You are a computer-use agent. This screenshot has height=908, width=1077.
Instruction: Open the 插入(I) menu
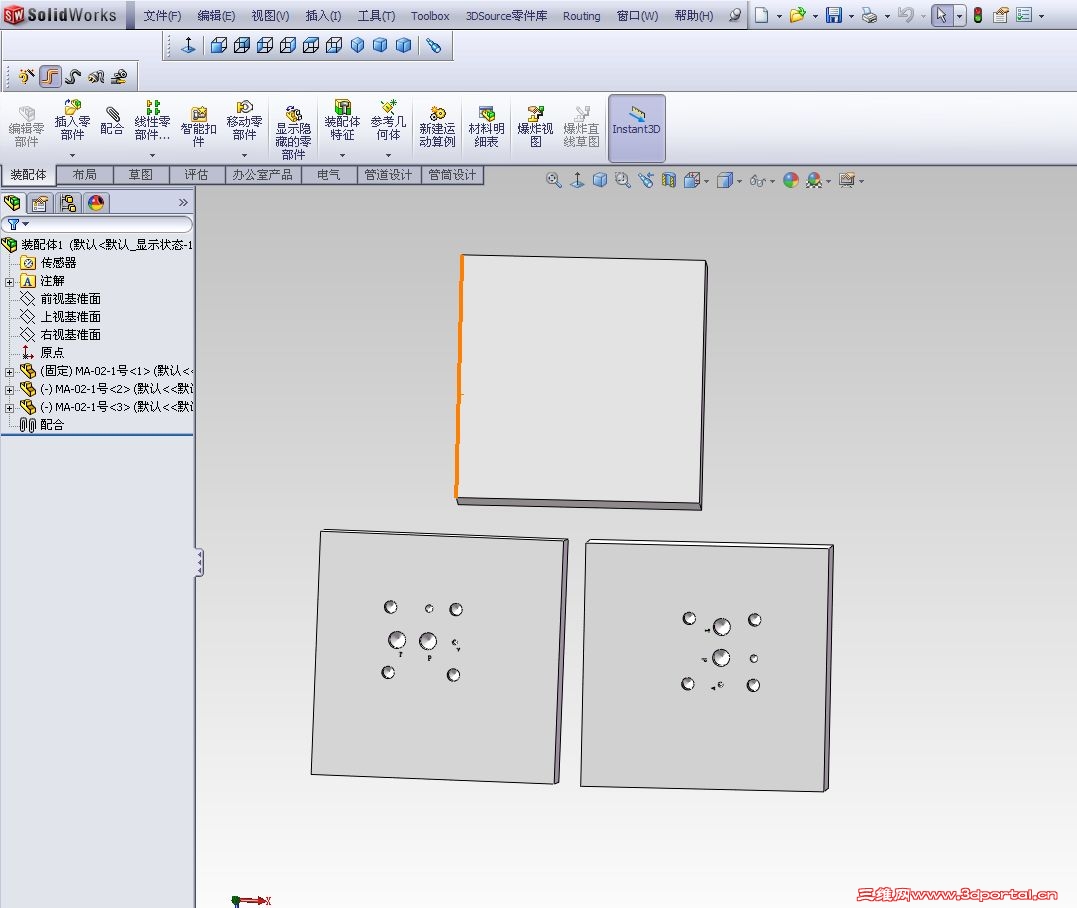pyautogui.click(x=323, y=16)
